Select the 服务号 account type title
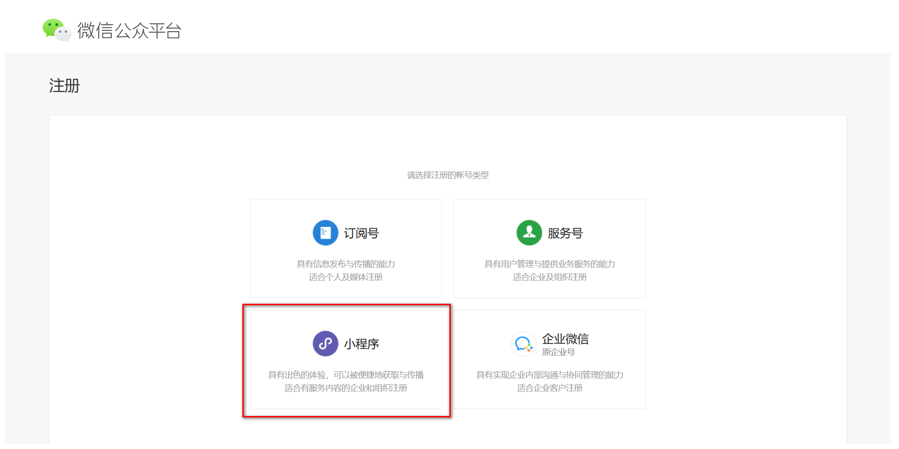Screen dimensions: 899x449 coord(565,233)
